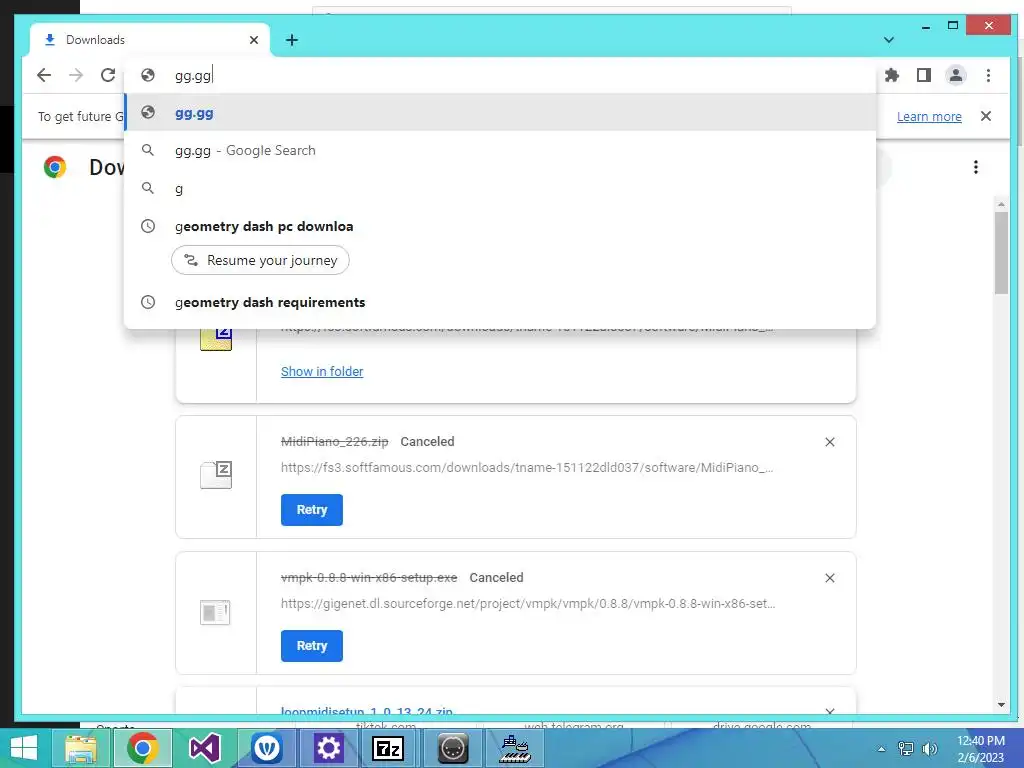Click the network tray icon

pyautogui.click(x=906, y=749)
